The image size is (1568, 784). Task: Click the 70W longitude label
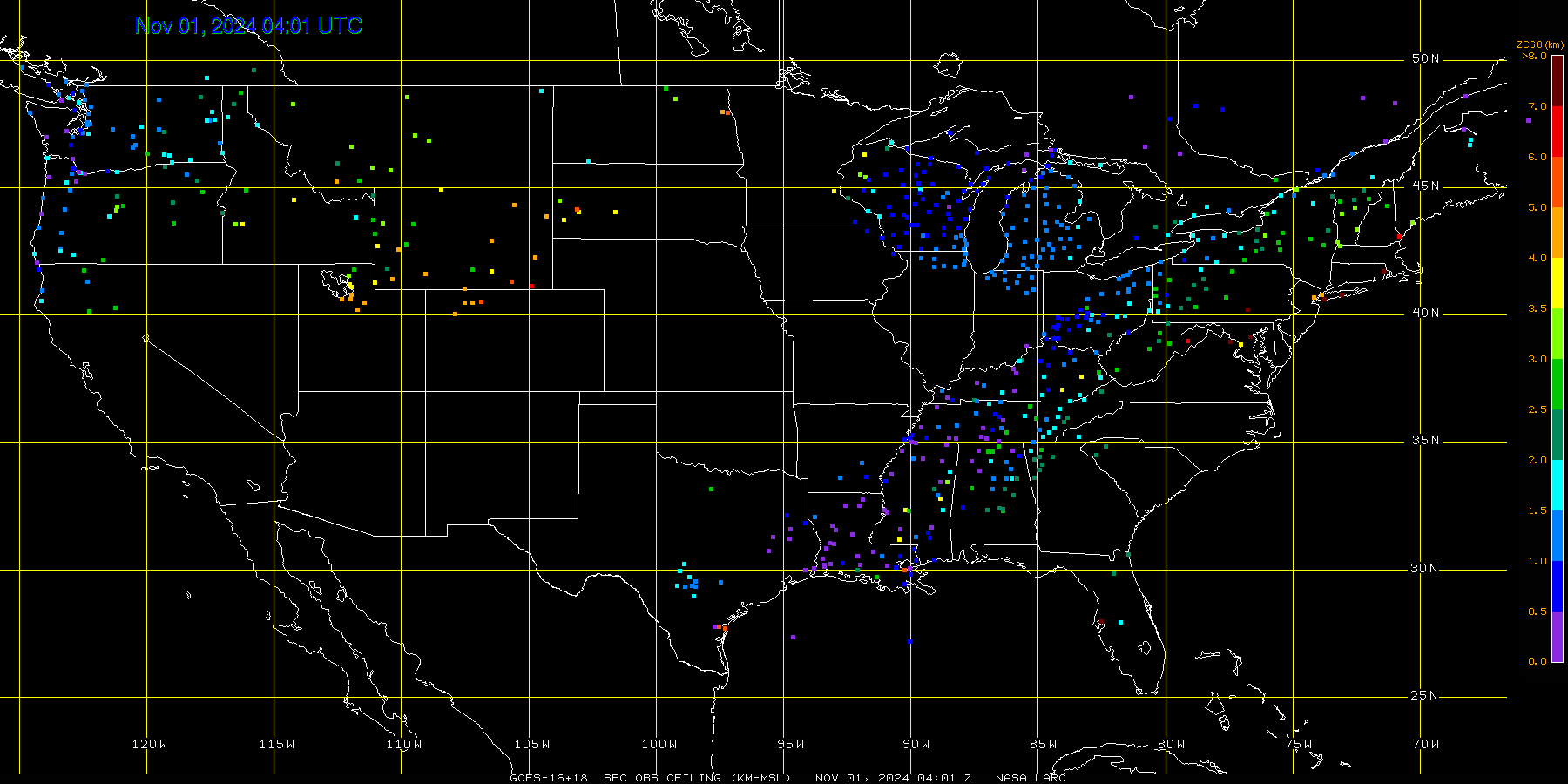click(x=1426, y=744)
